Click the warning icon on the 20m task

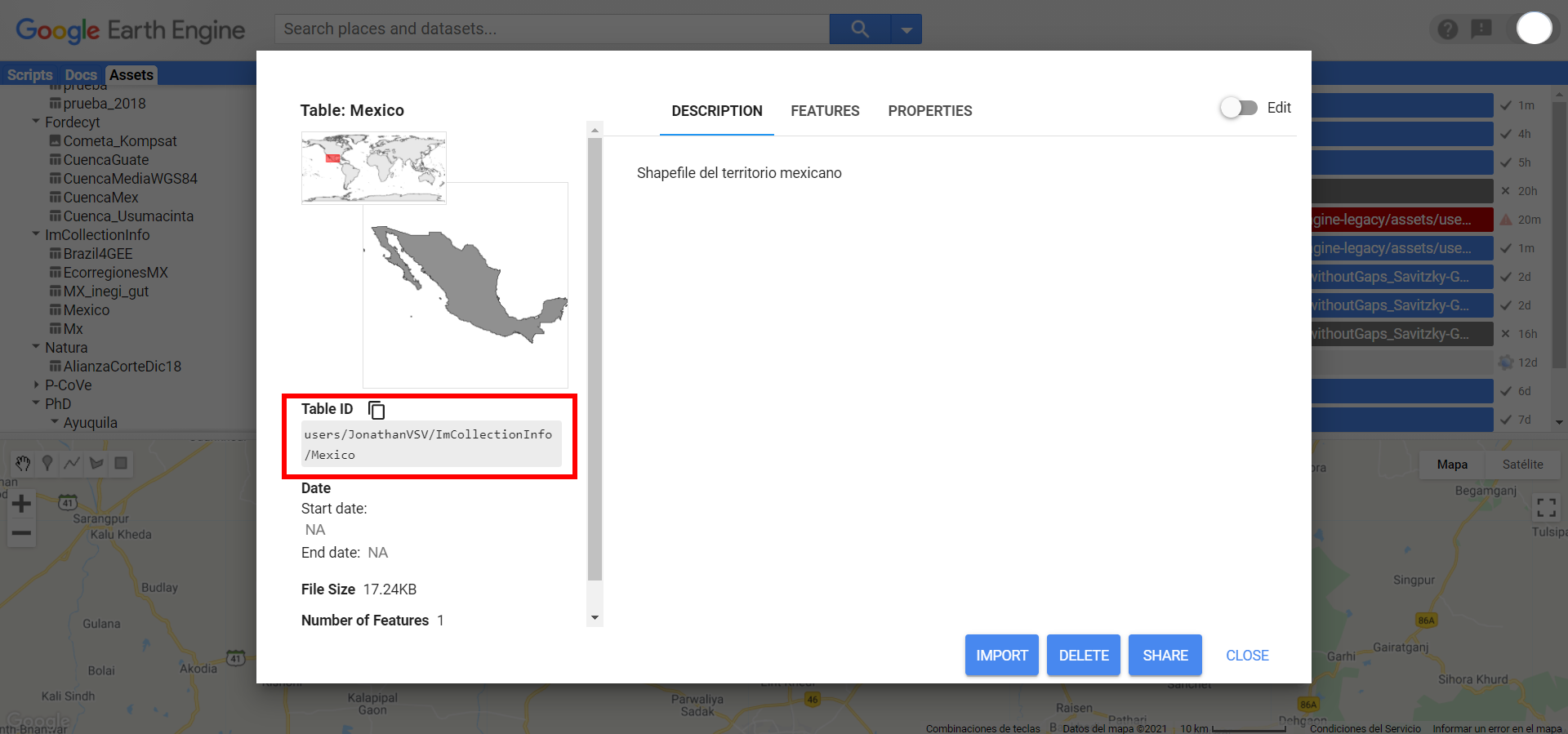click(1506, 220)
